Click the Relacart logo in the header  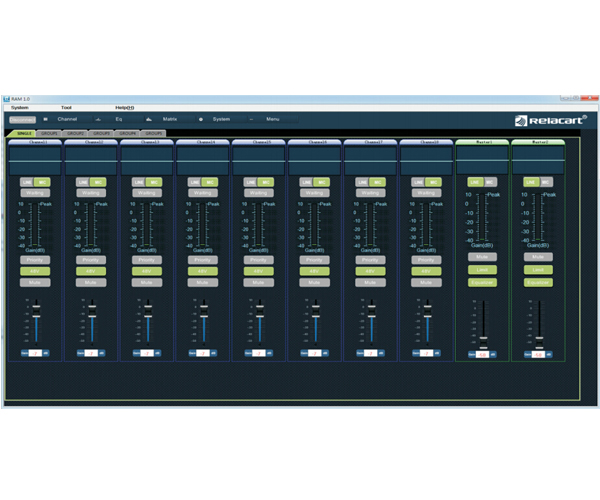[552, 121]
